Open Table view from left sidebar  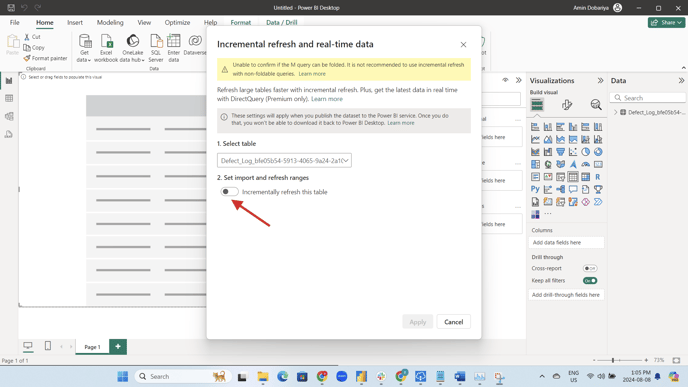[9, 98]
